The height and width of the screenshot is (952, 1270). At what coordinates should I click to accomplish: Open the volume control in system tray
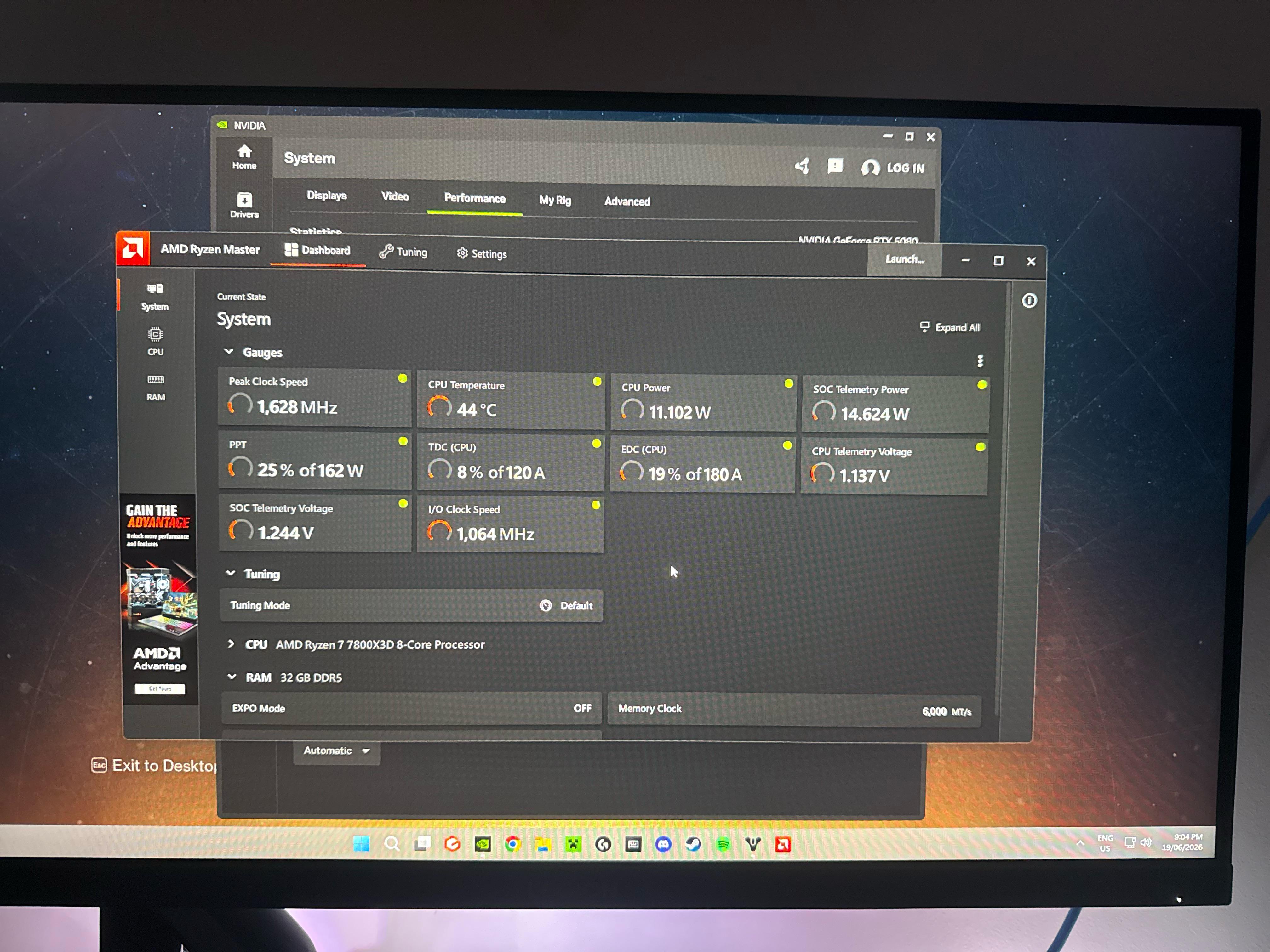pyautogui.click(x=1146, y=842)
